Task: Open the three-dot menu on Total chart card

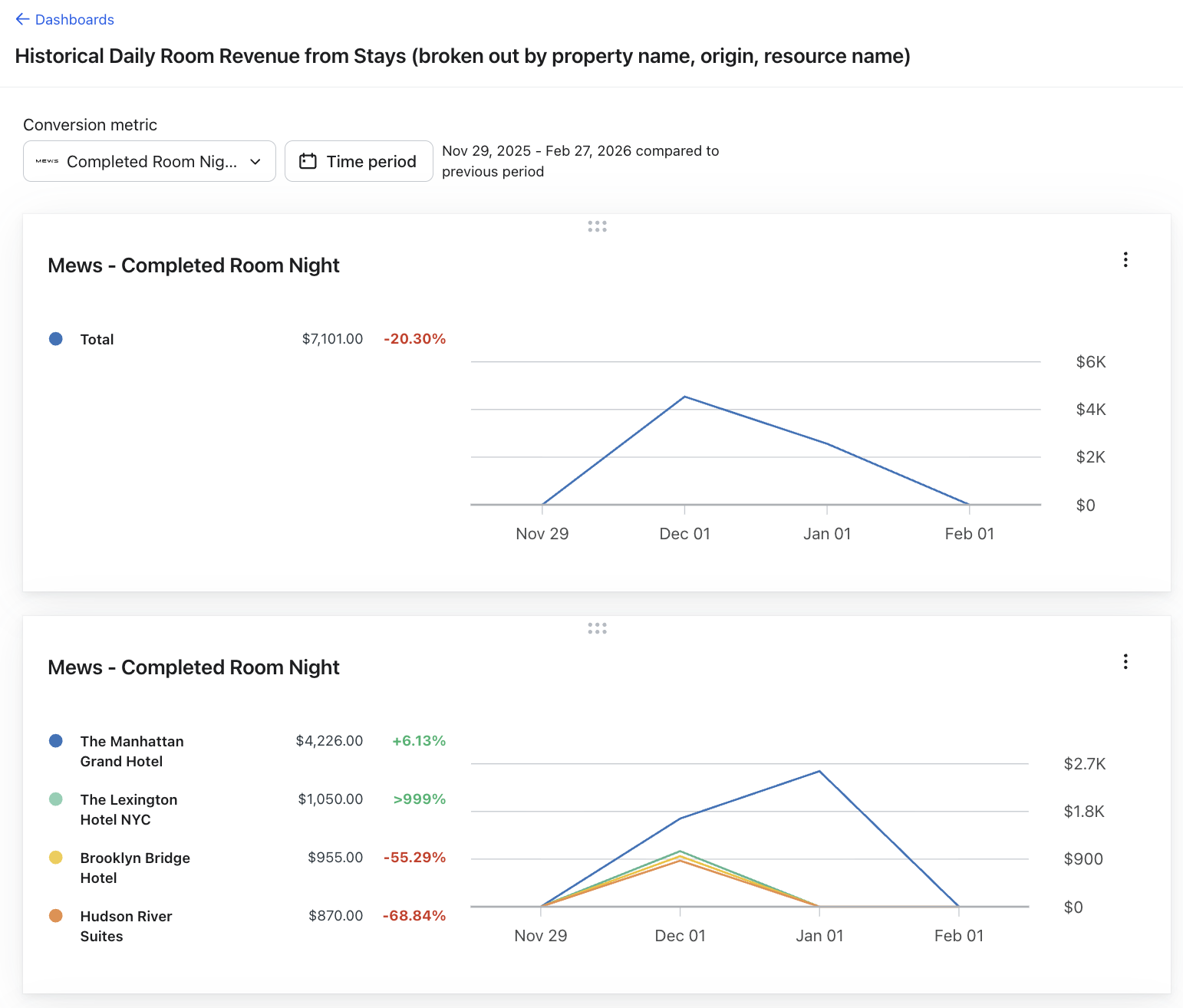Action: click(1125, 260)
